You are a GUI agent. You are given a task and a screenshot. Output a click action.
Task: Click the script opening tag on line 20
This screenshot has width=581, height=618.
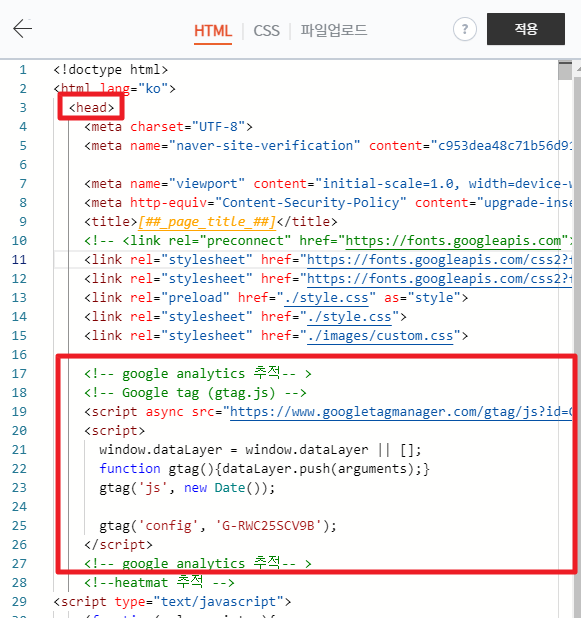114,431
